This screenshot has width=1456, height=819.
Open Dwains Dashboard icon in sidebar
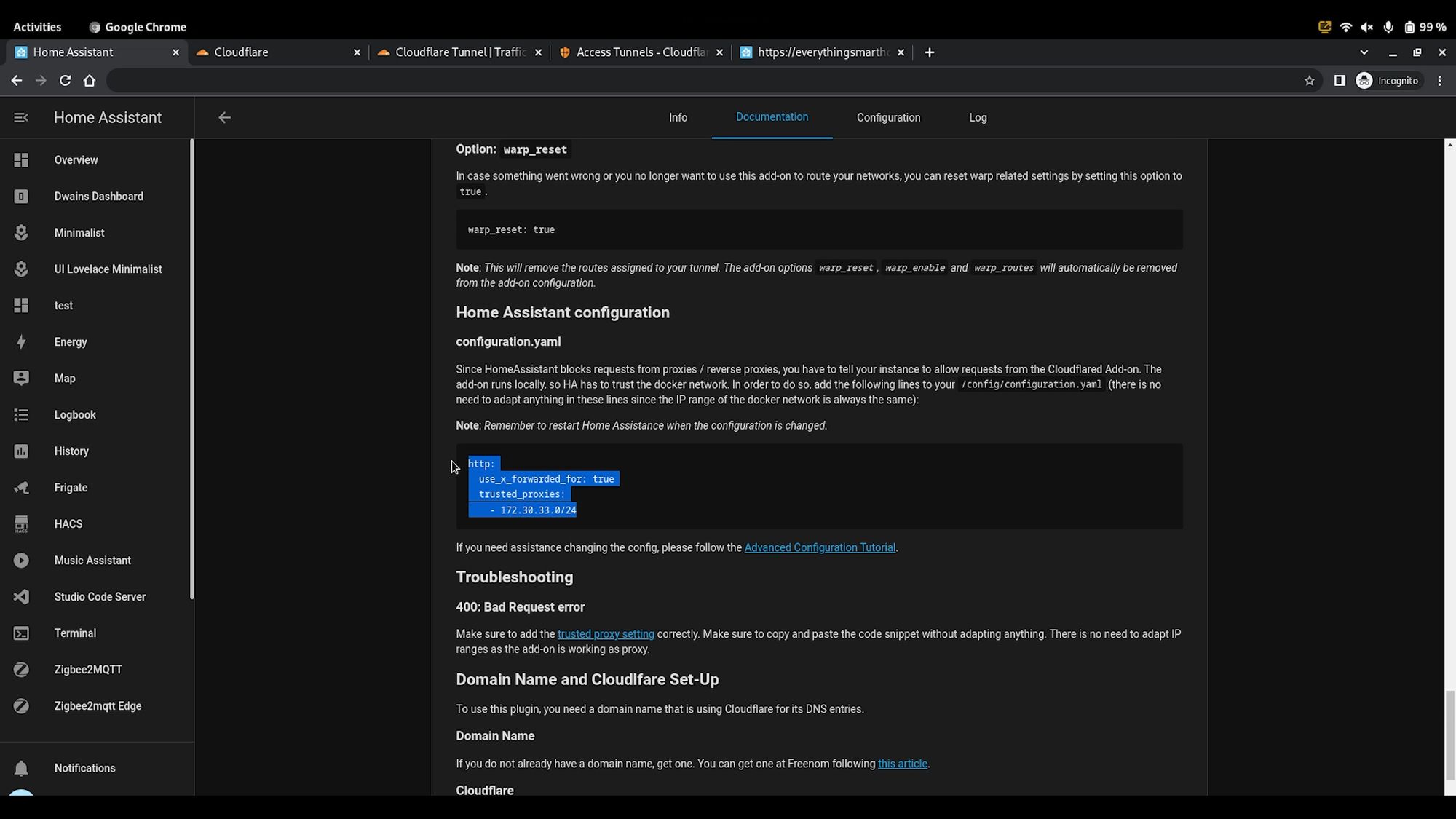click(x=21, y=197)
